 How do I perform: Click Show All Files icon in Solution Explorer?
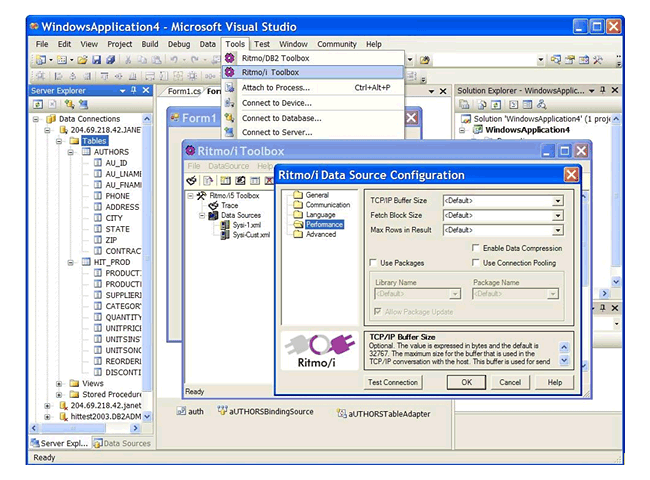click(x=482, y=104)
